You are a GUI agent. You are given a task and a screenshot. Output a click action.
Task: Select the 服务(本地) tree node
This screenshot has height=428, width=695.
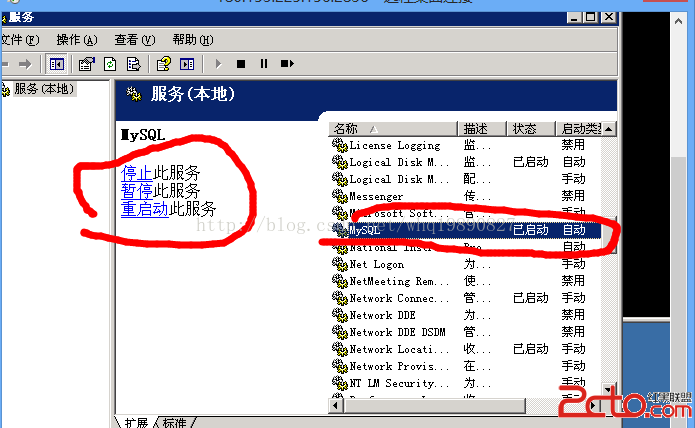[x=43, y=89]
